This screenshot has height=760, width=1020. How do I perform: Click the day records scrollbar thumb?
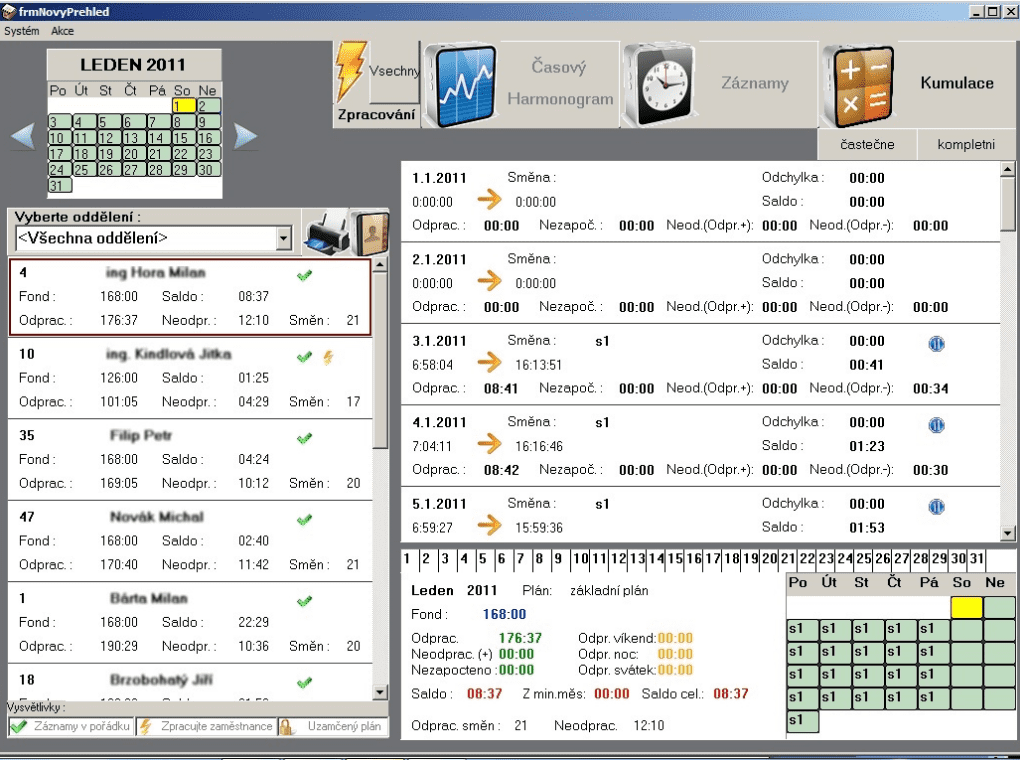(x=1008, y=203)
